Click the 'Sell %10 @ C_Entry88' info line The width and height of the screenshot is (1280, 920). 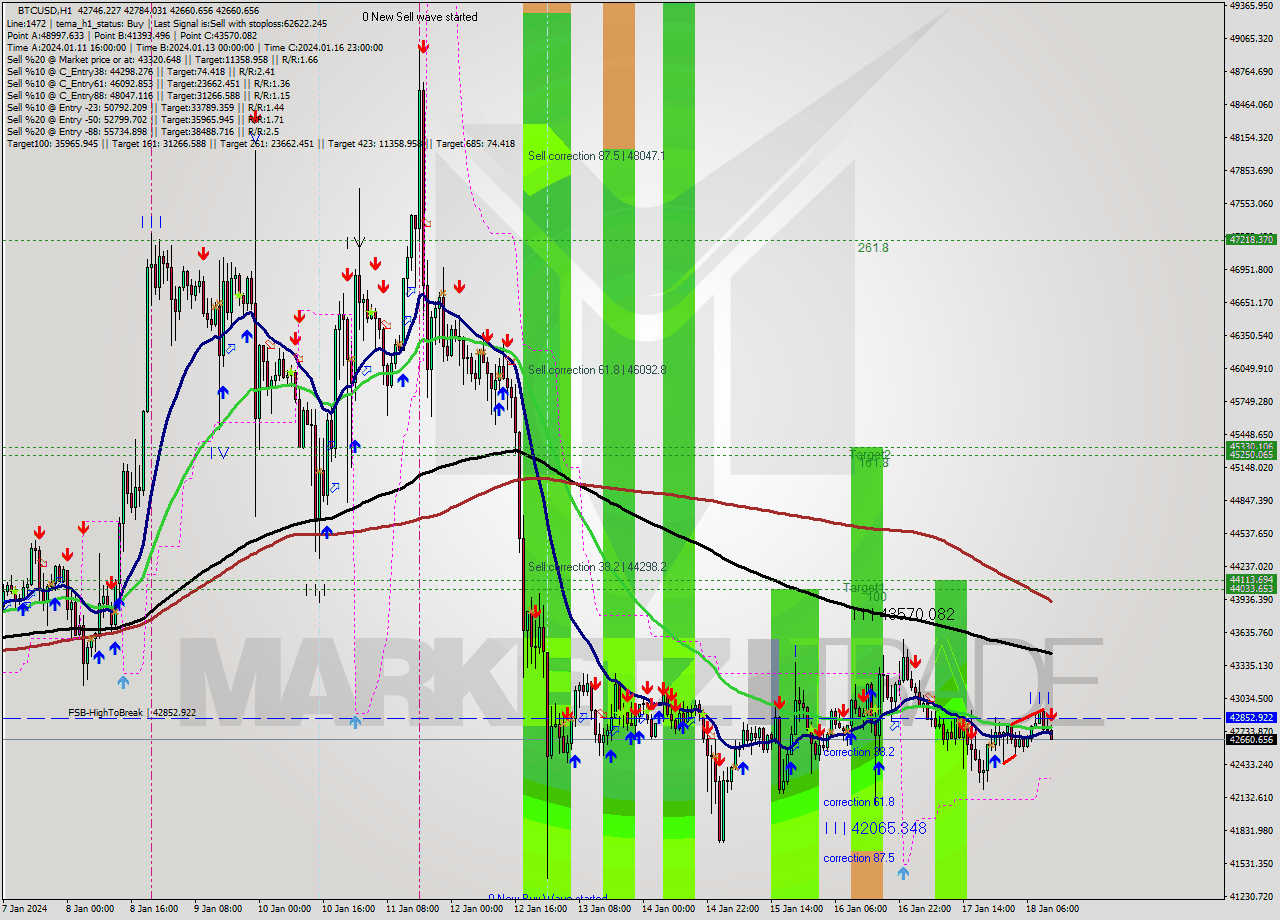pyautogui.click(x=148, y=96)
